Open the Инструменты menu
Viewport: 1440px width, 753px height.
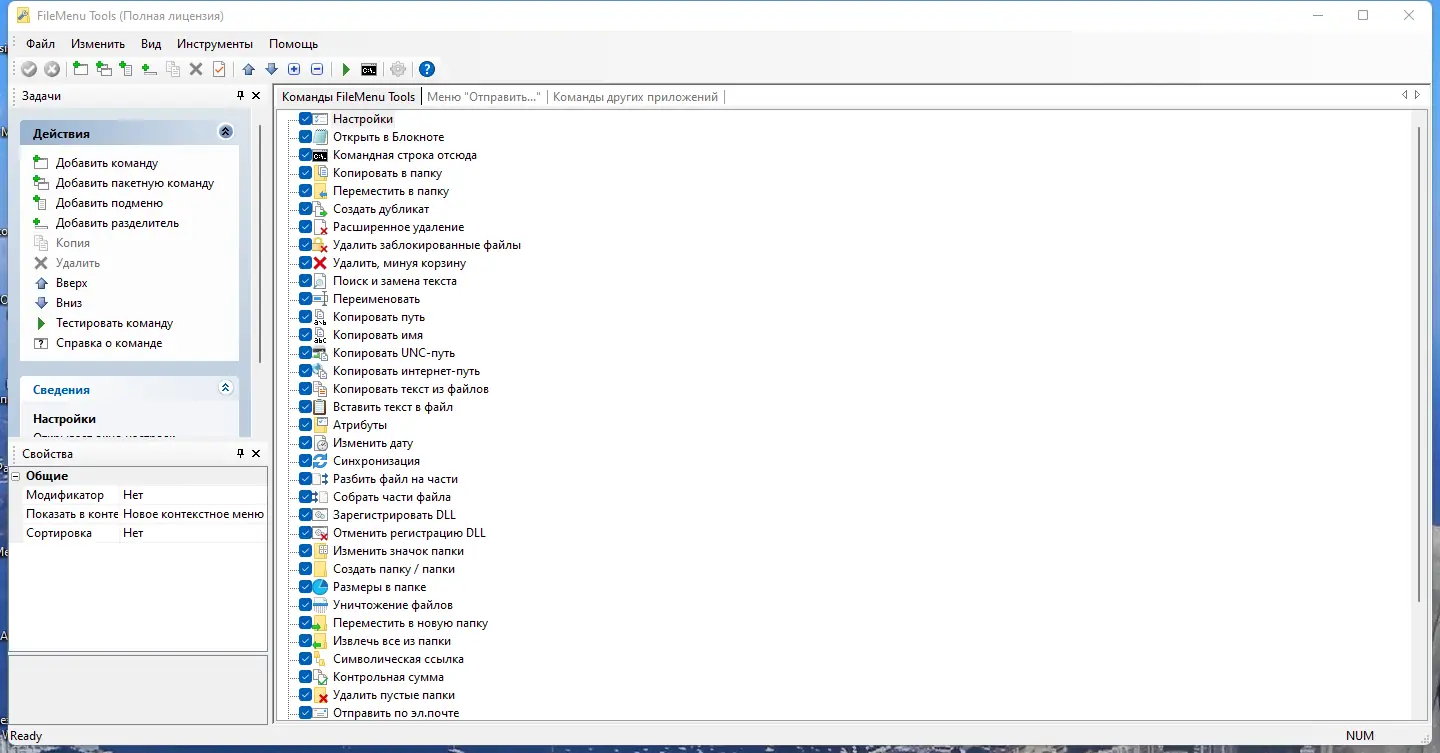click(213, 43)
